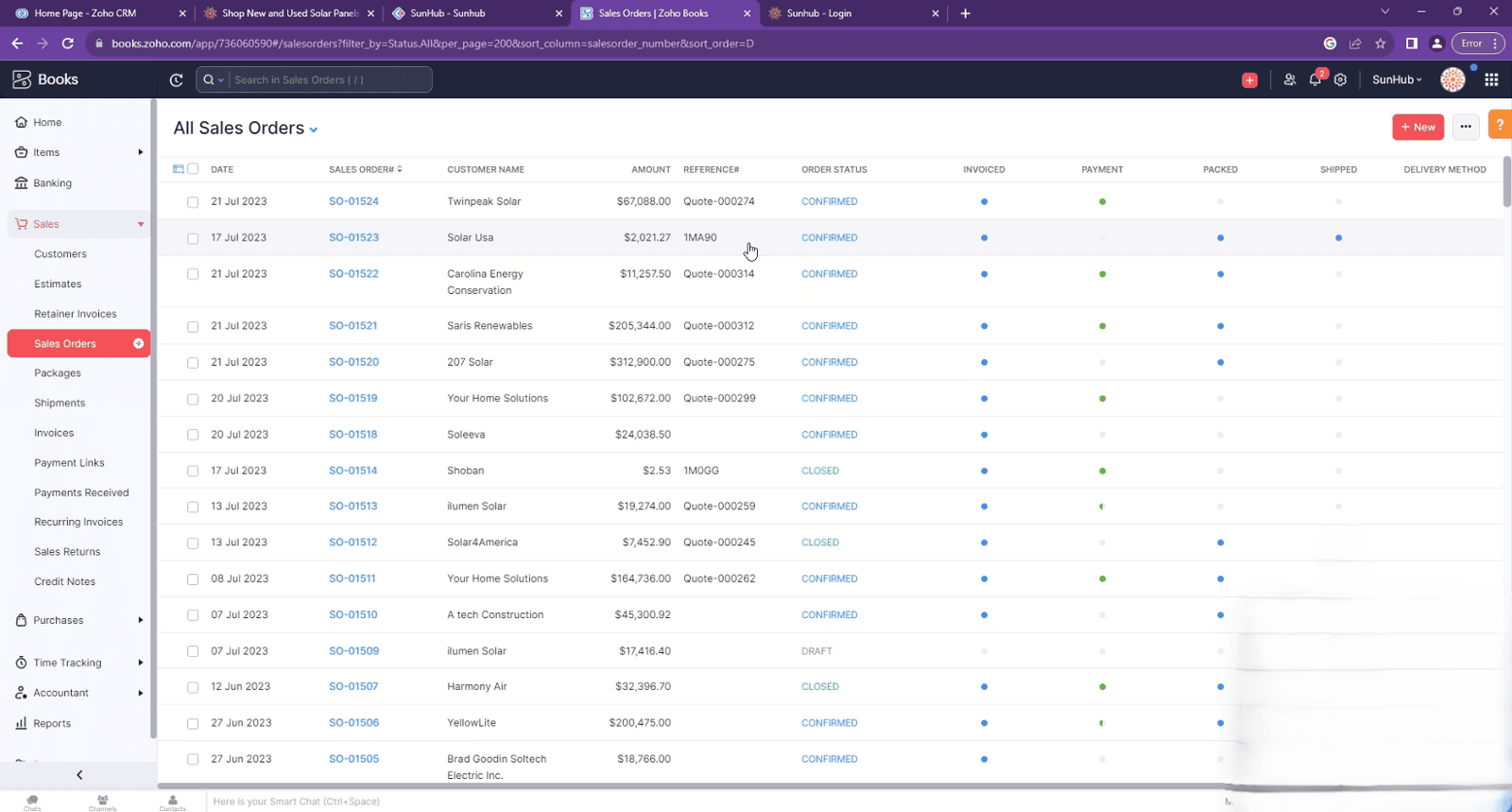Open the All Sales Orders view dropdown
1512x812 pixels.
point(314,130)
